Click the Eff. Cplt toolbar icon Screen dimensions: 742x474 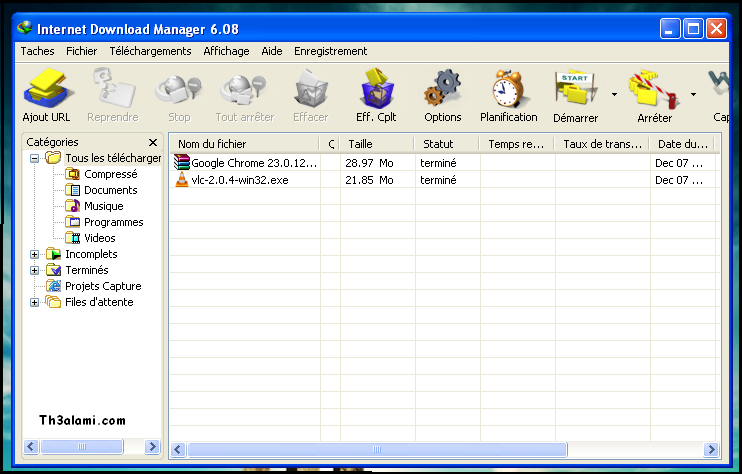click(x=377, y=88)
